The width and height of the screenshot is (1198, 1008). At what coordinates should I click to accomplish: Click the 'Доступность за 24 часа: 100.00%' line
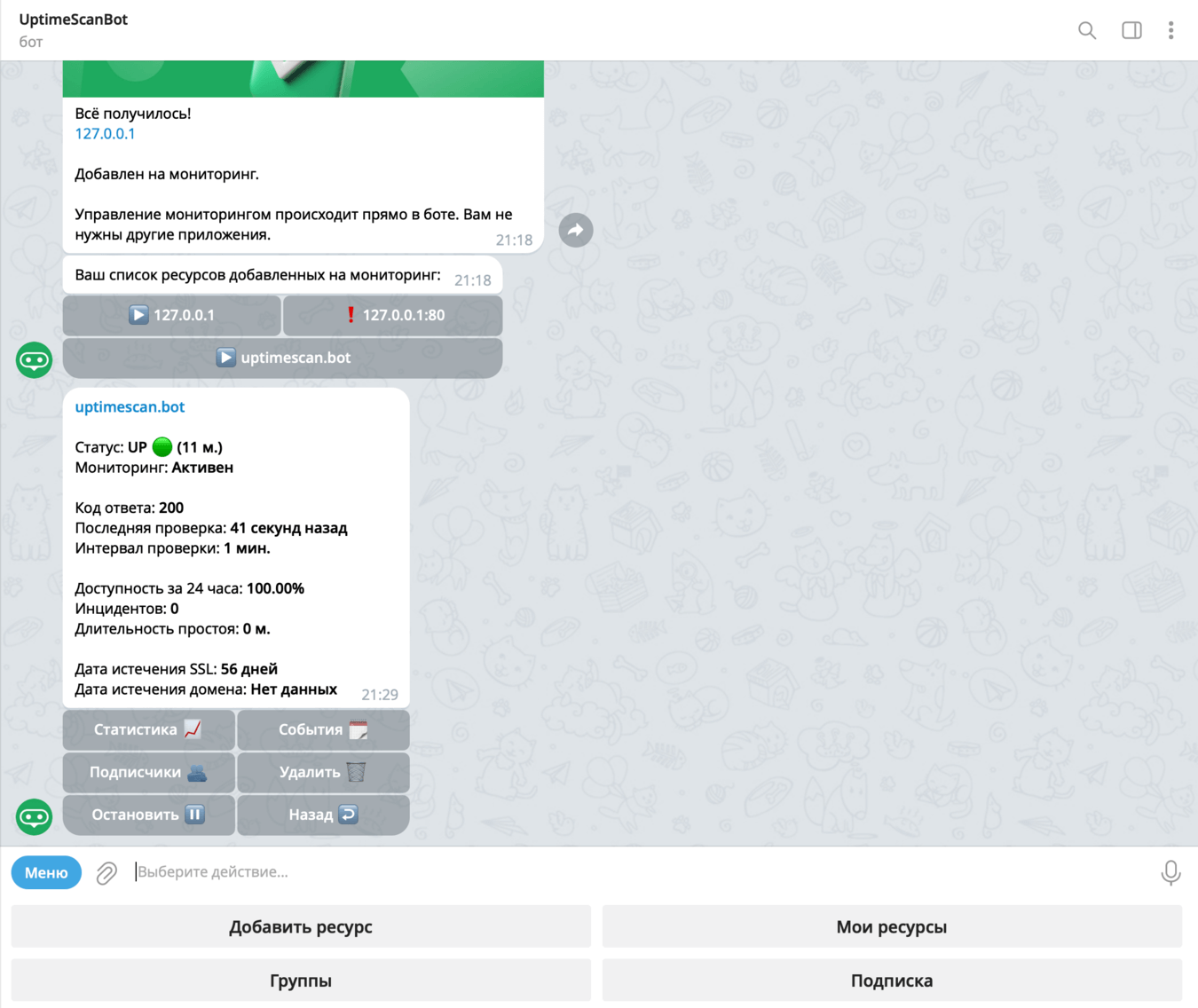coord(189,588)
